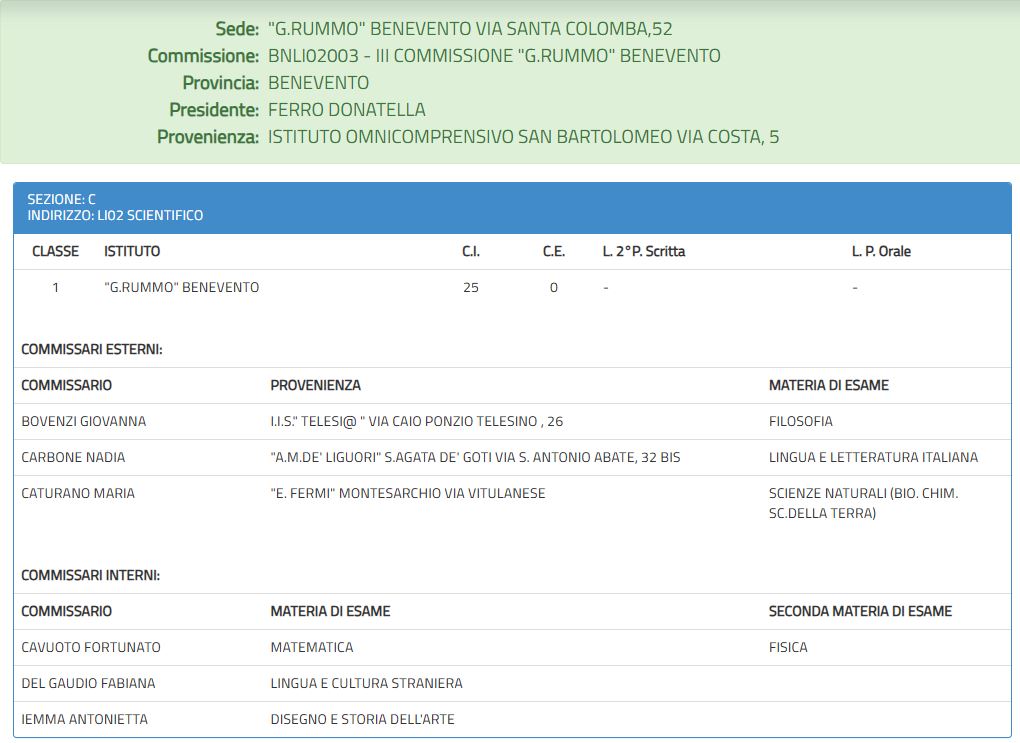Click the commissario IEMMA ANTONIETTA
The image size is (1020, 743).
click(x=85, y=719)
